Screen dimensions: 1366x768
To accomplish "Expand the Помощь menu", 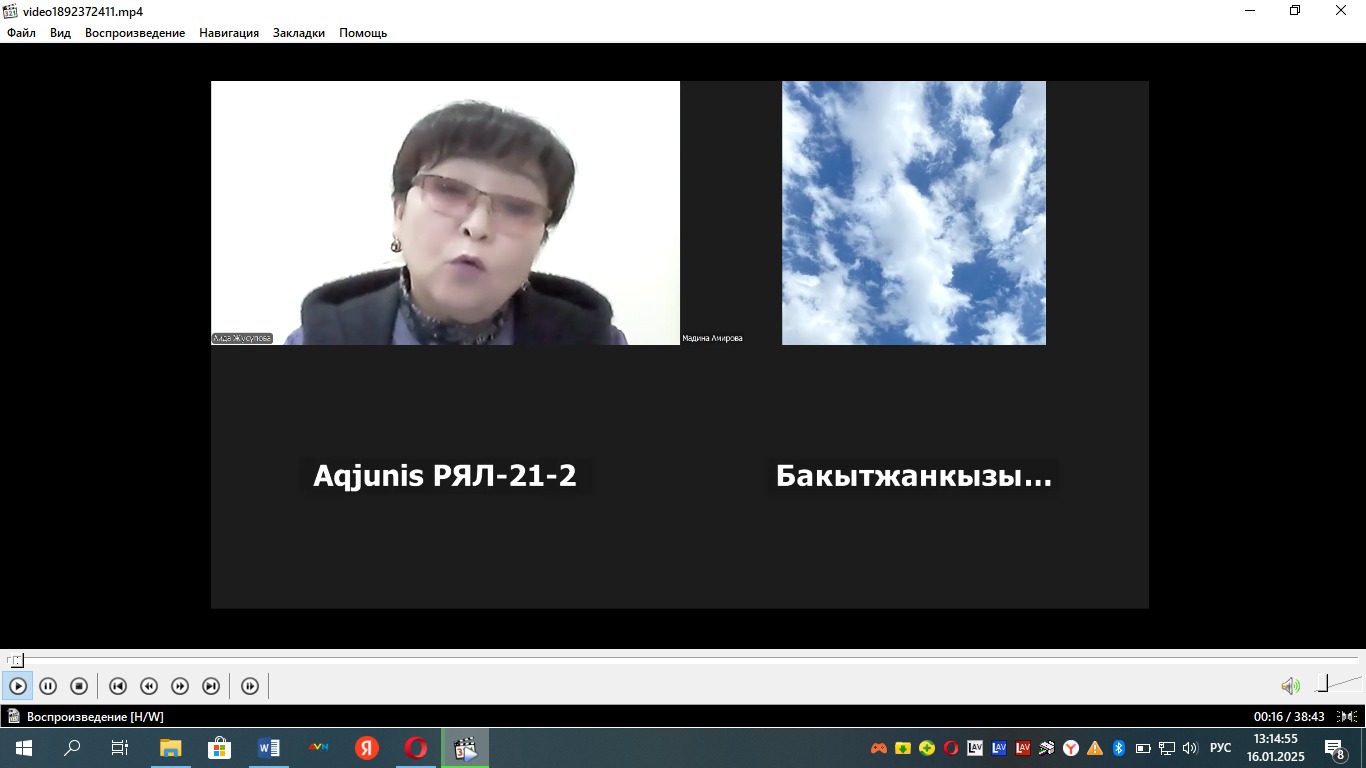I will (x=363, y=33).
